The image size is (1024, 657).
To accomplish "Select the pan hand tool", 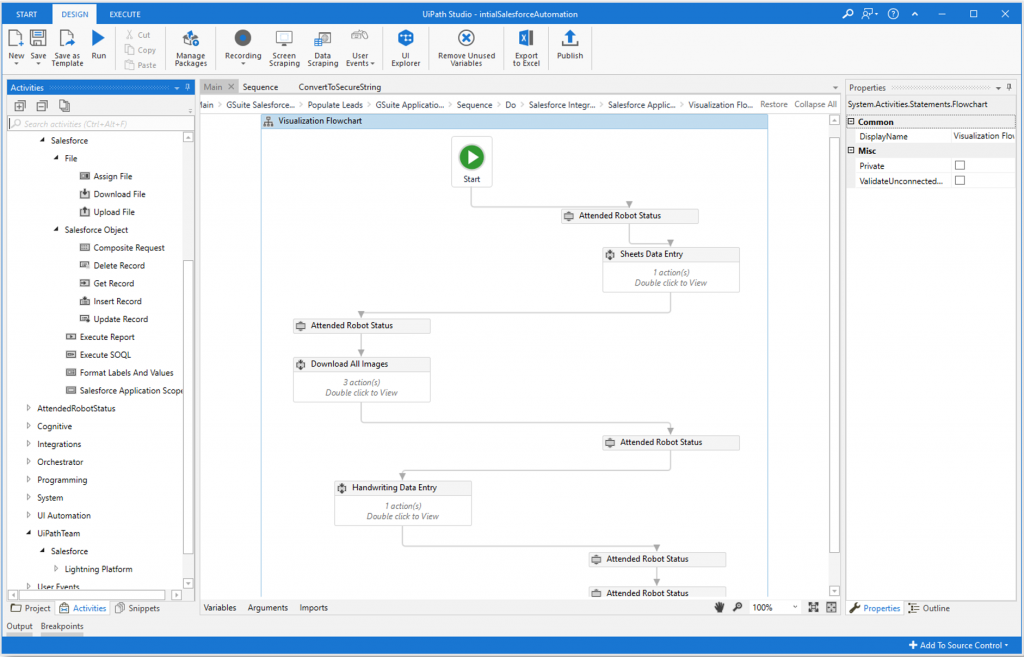I will tap(719, 607).
